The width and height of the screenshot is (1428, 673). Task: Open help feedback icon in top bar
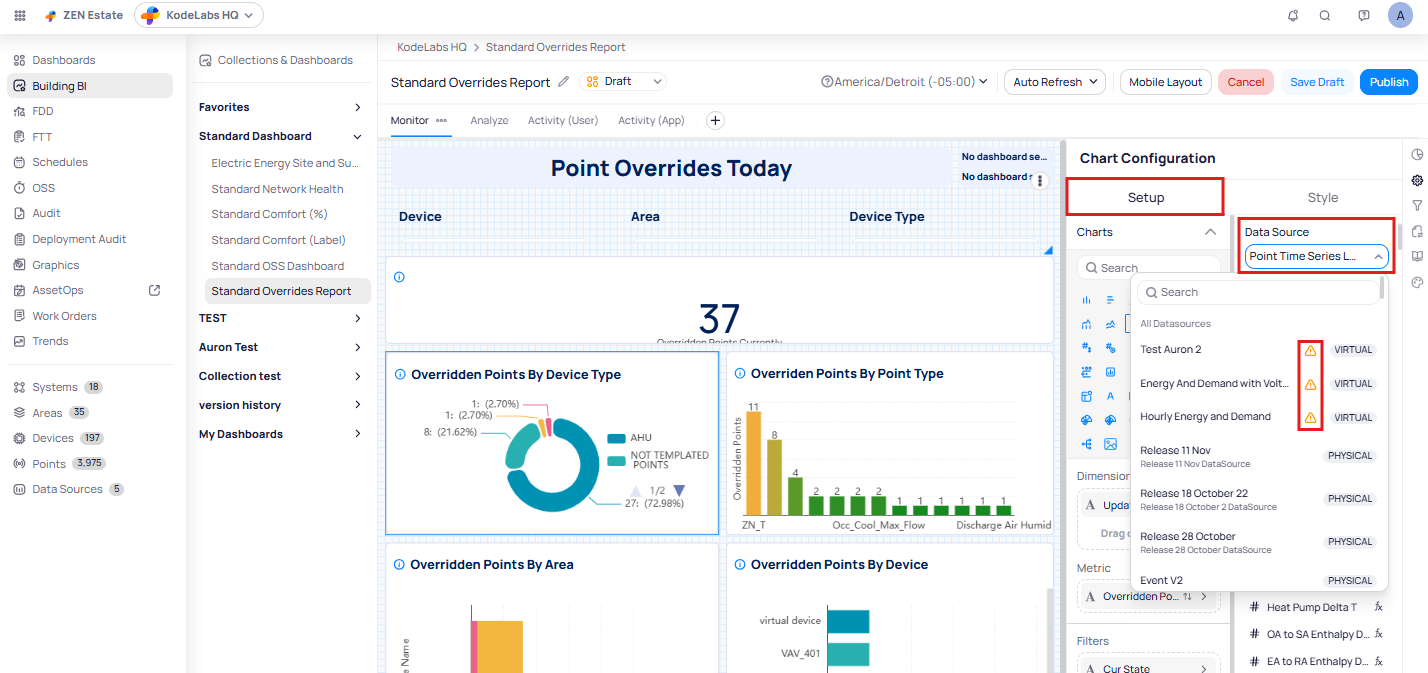coord(1364,15)
